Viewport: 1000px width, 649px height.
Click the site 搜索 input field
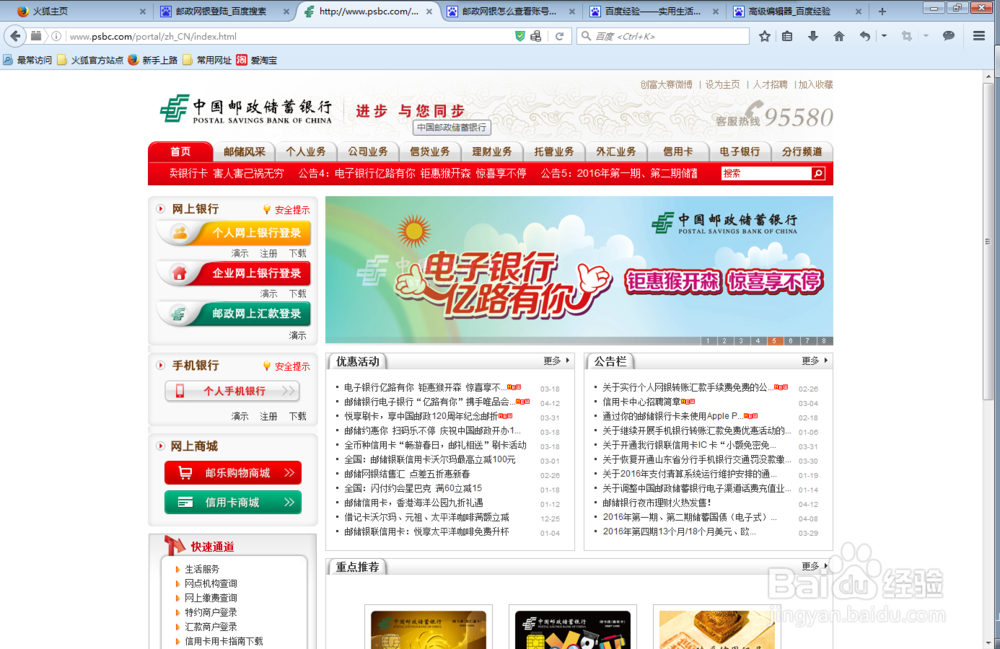[767, 173]
